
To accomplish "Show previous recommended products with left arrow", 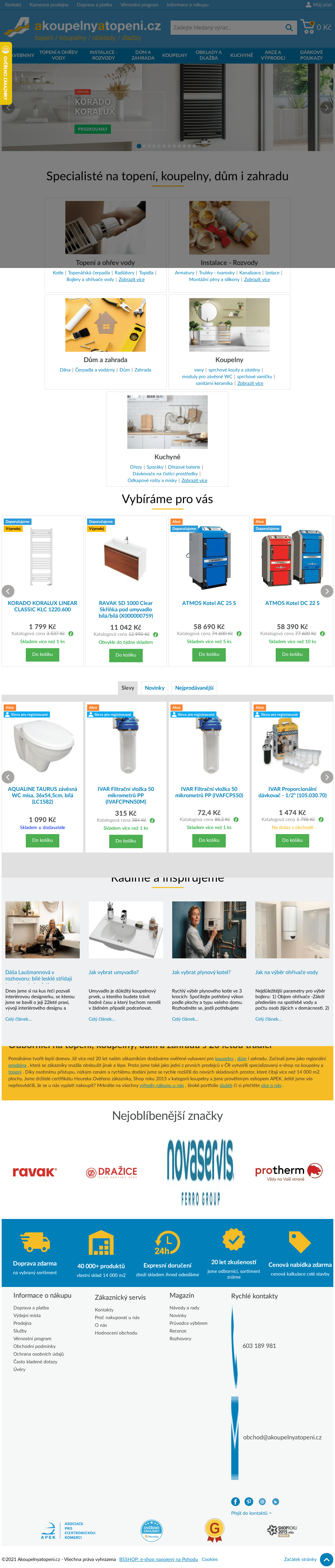I will [8, 591].
